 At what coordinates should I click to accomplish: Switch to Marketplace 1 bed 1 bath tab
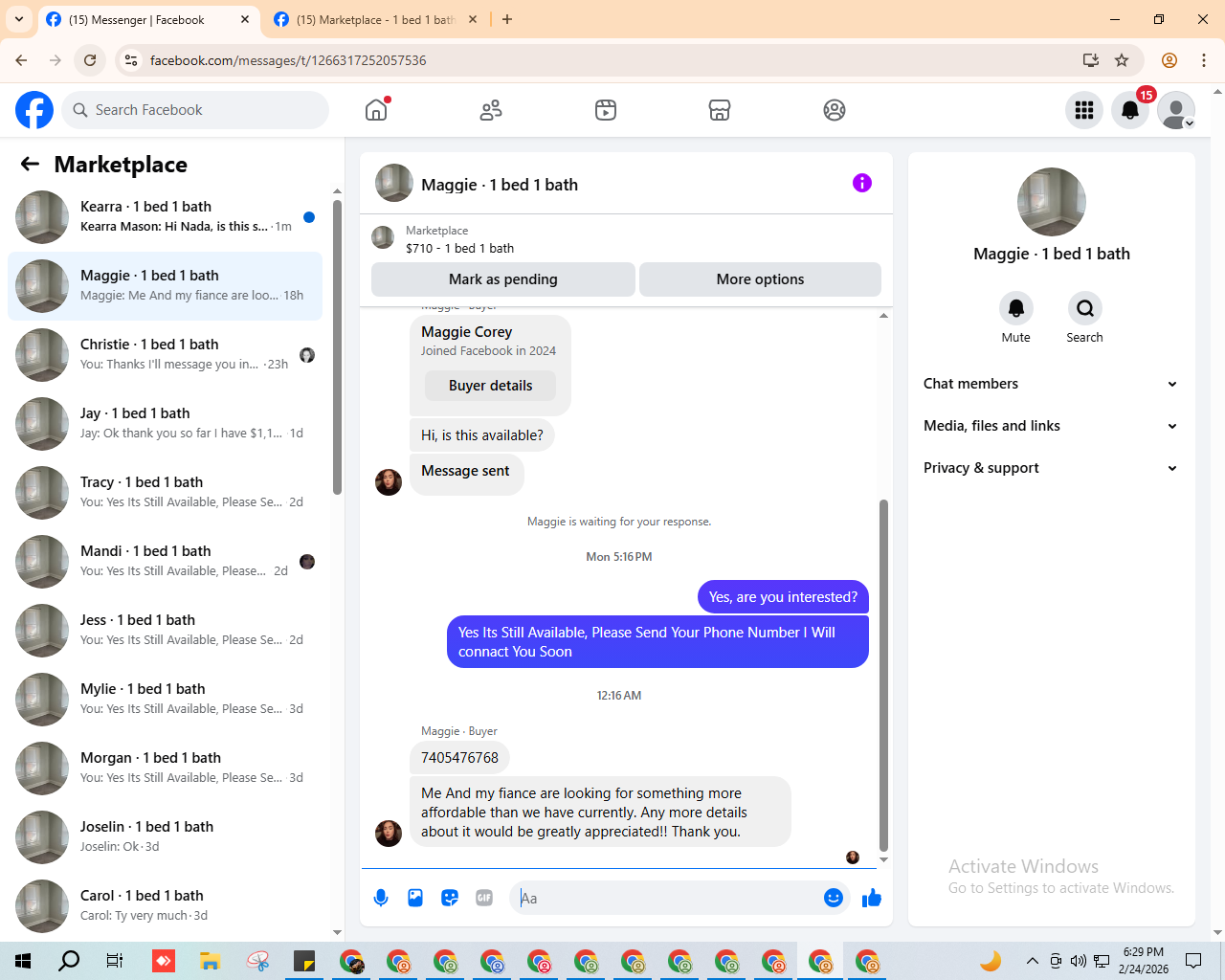tap(374, 20)
